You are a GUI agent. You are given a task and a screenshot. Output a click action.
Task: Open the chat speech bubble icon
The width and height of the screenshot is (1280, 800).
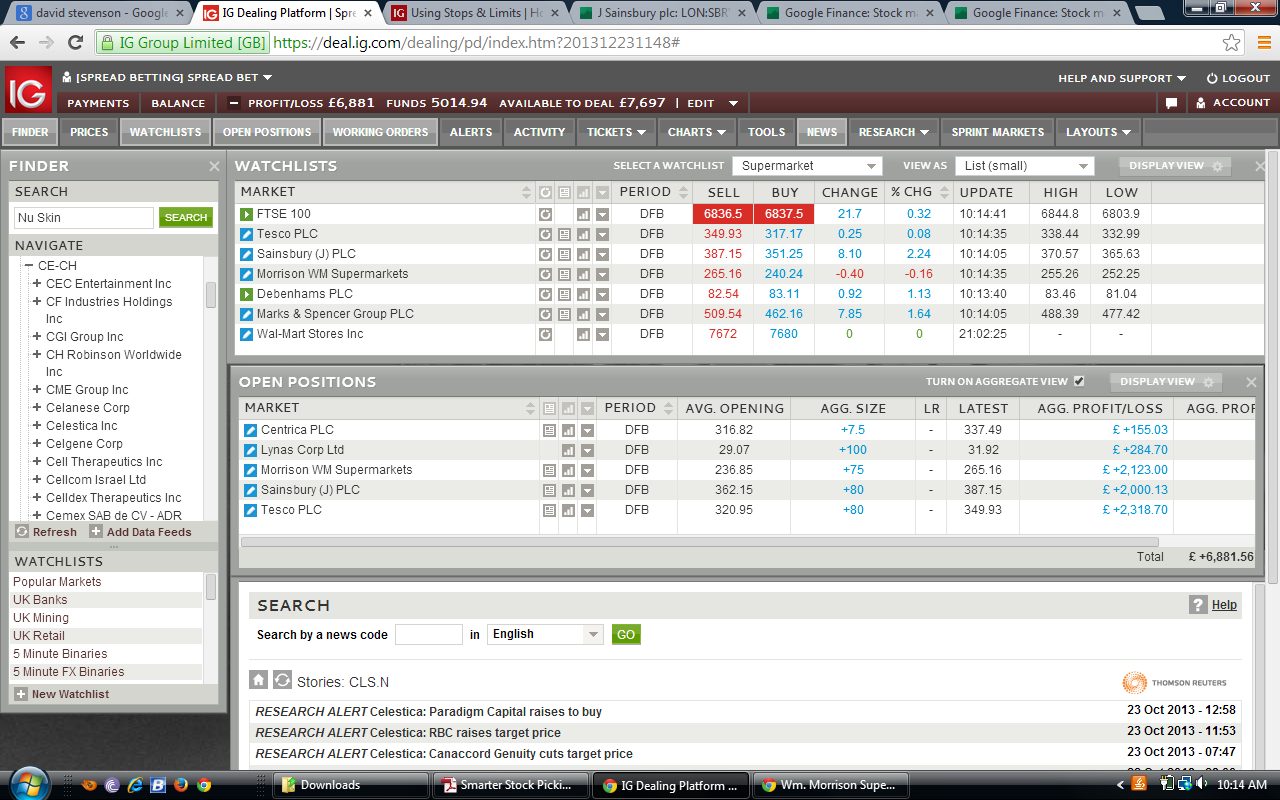coord(1172,103)
